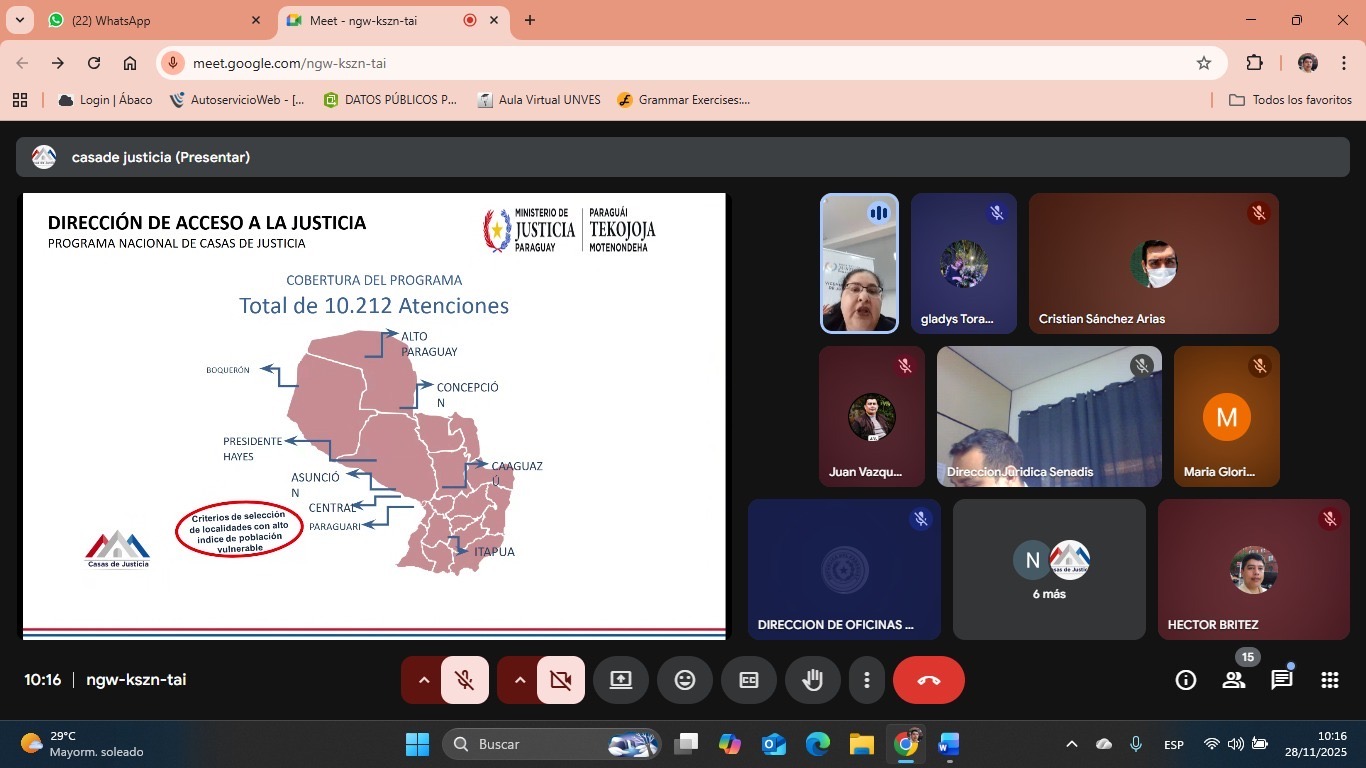Toggle the microphone mute button
This screenshot has height=768, width=1366.
point(465,680)
